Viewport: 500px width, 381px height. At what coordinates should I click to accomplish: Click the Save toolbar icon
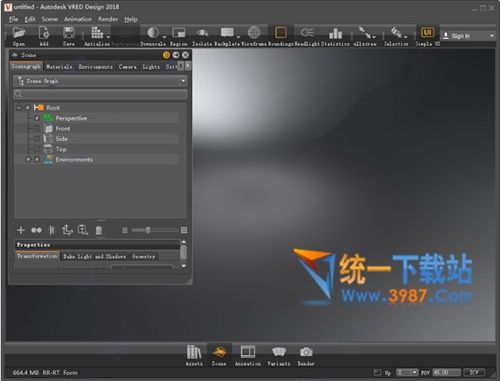point(69,33)
